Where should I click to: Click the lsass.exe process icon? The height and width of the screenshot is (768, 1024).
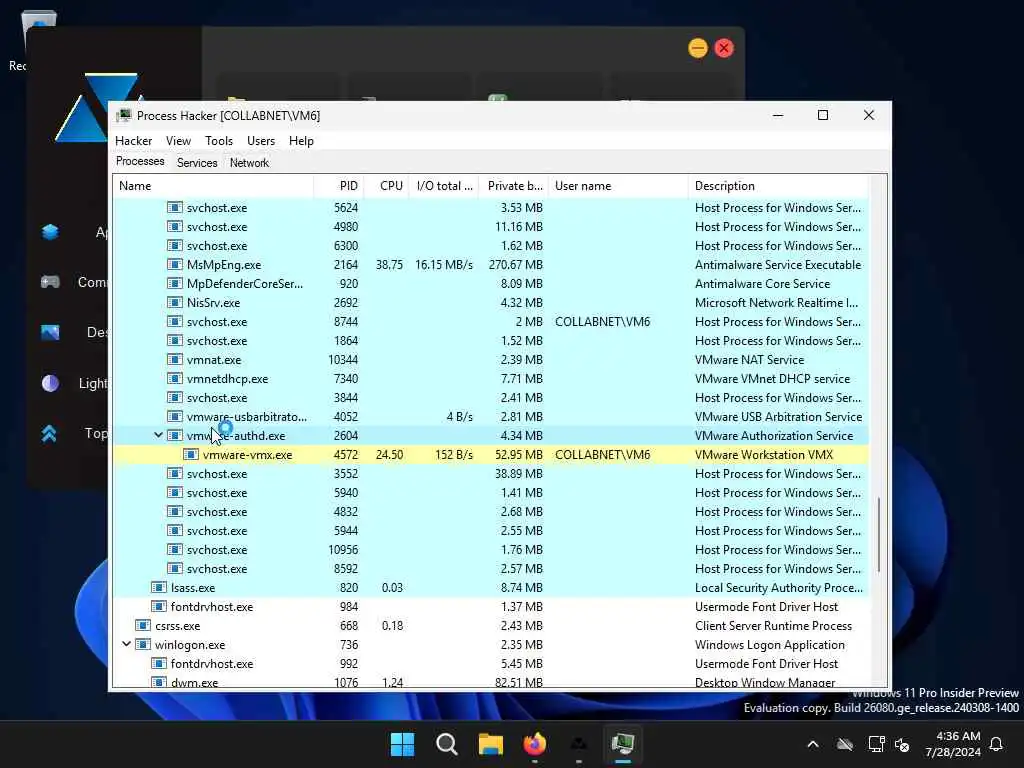point(159,587)
